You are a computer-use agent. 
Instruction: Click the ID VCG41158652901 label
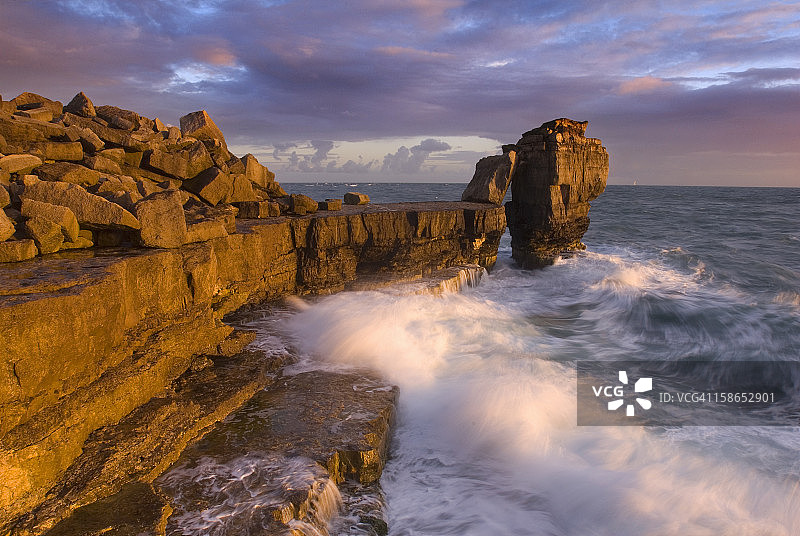click(x=717, y=398)
